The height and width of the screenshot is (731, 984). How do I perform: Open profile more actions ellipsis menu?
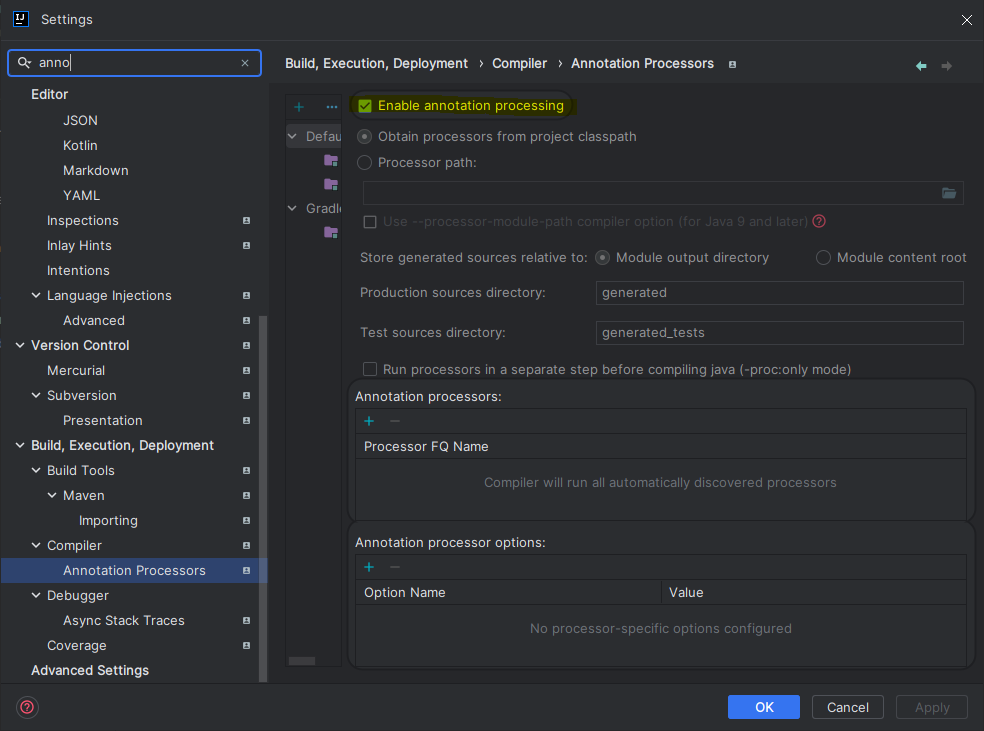coord(331,107)
